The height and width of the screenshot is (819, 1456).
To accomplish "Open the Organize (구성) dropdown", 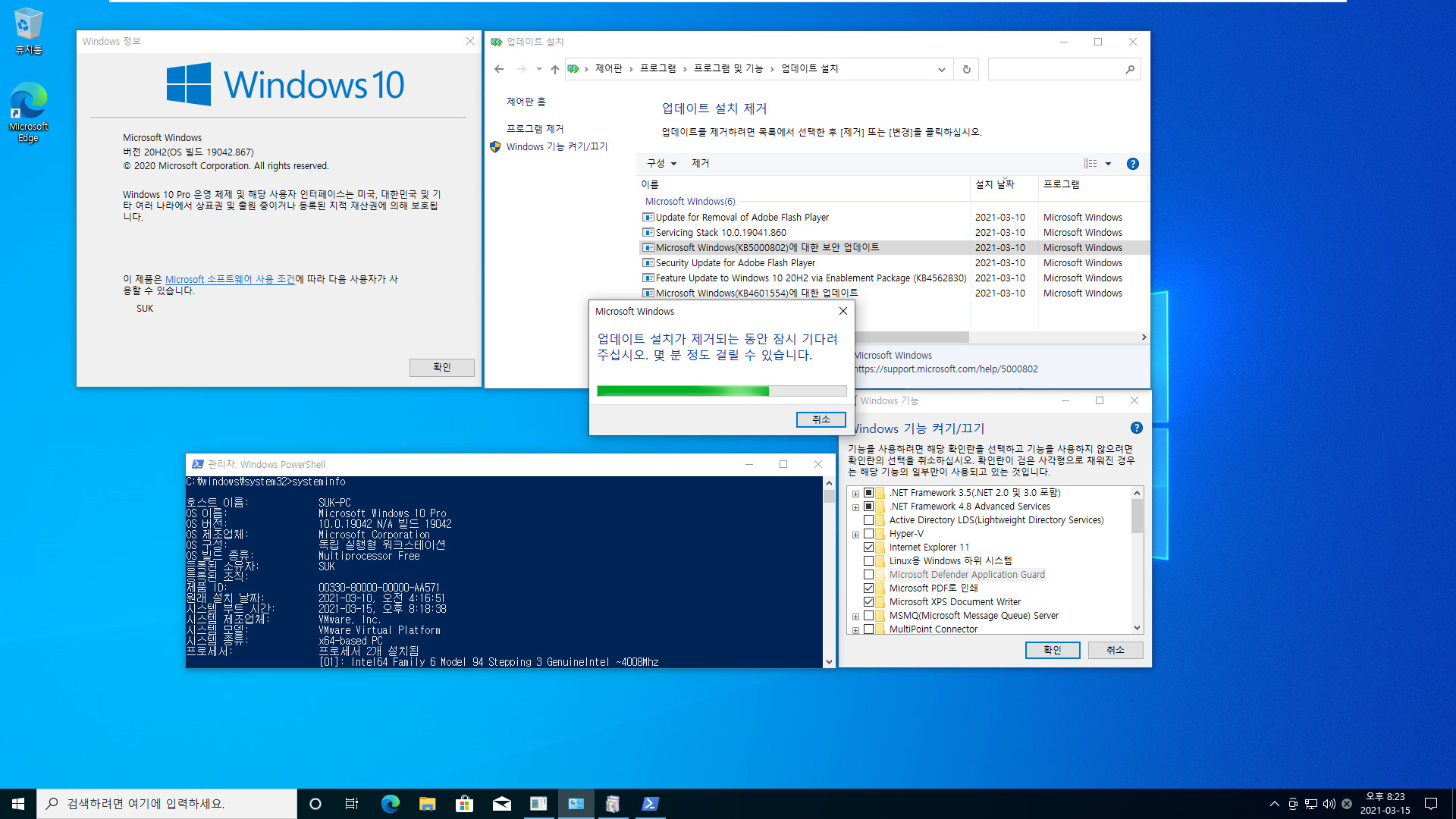I will (x=661, y=164).
